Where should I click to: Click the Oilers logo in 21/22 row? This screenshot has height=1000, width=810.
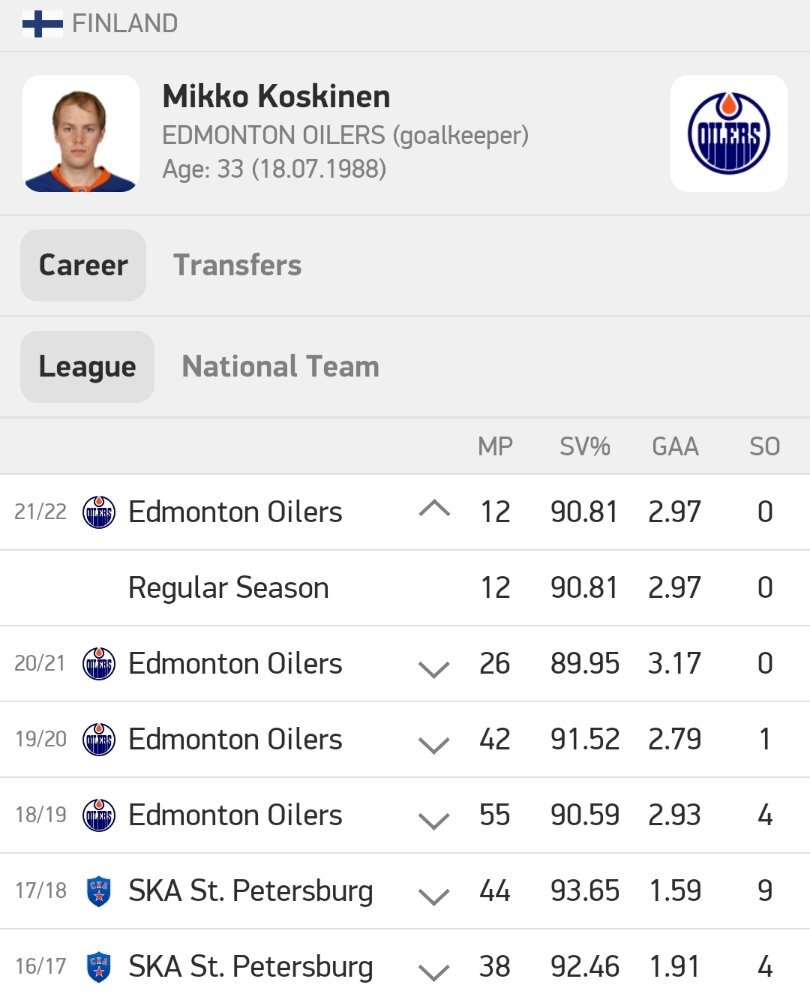pyautogui.click(x=99, y=512)
